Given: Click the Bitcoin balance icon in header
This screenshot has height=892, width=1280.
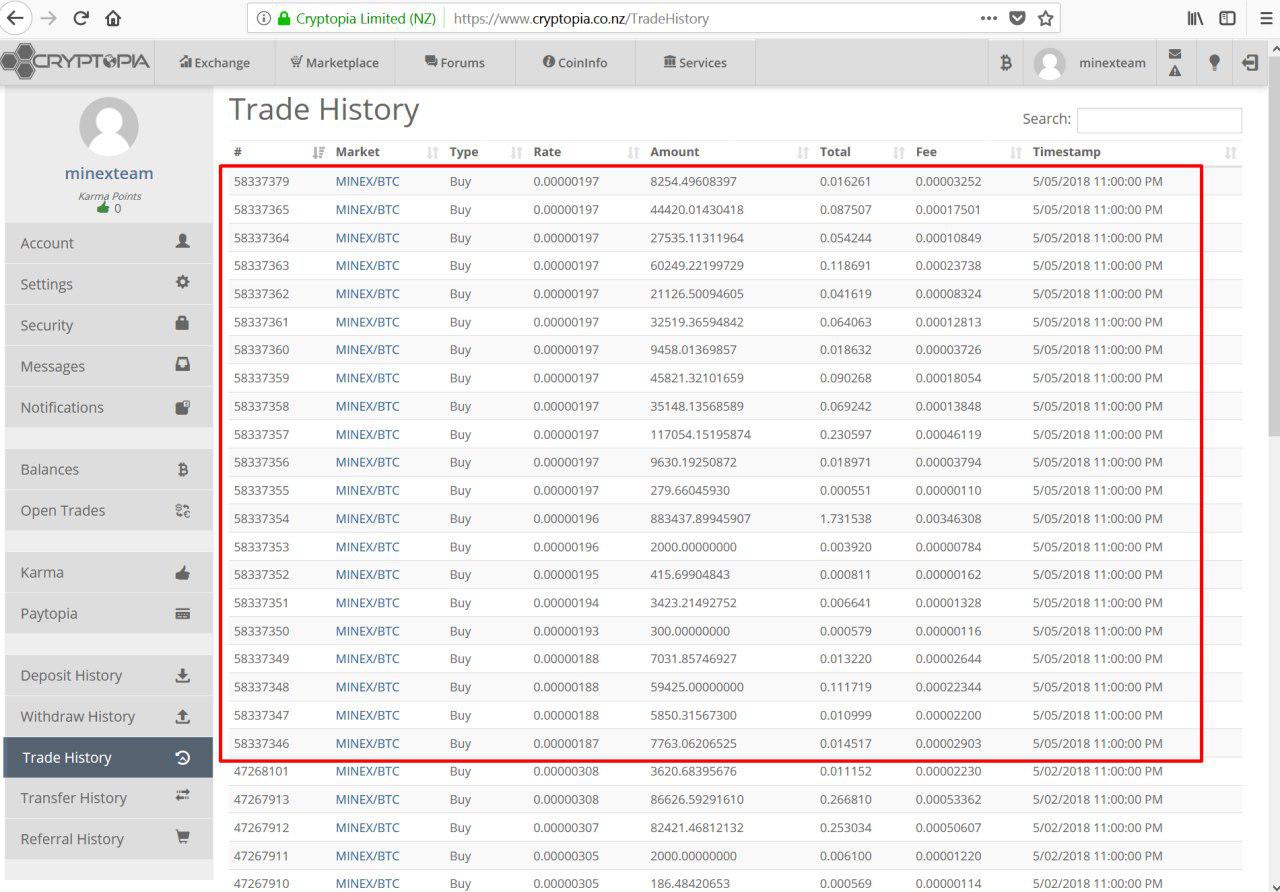Looking at the screenshot, I should coord(1006,62).
